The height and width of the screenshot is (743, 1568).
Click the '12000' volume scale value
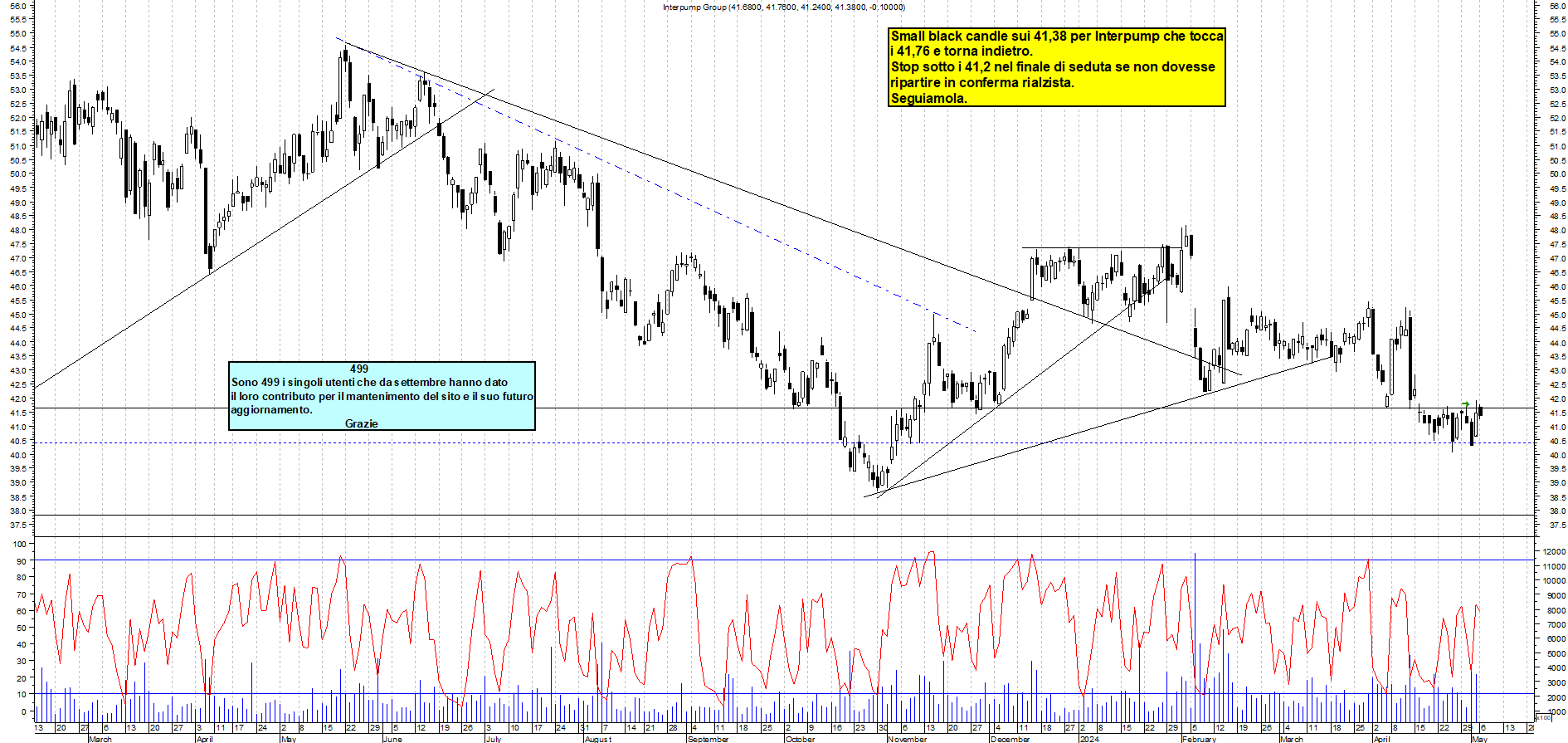click(1554, 552)
